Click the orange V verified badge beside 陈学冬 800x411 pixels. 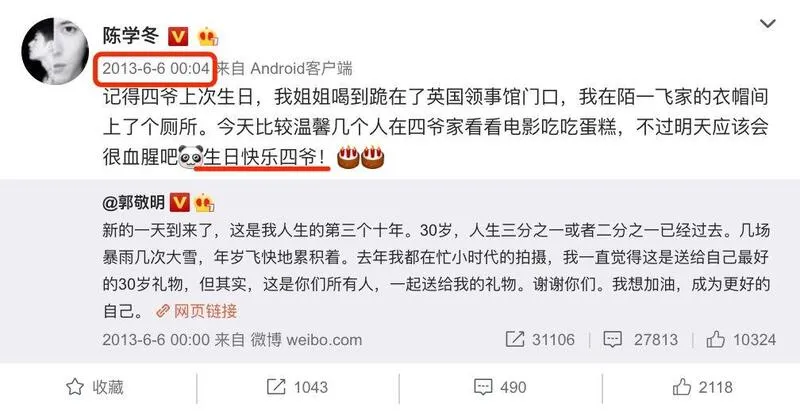click(178, 37)
